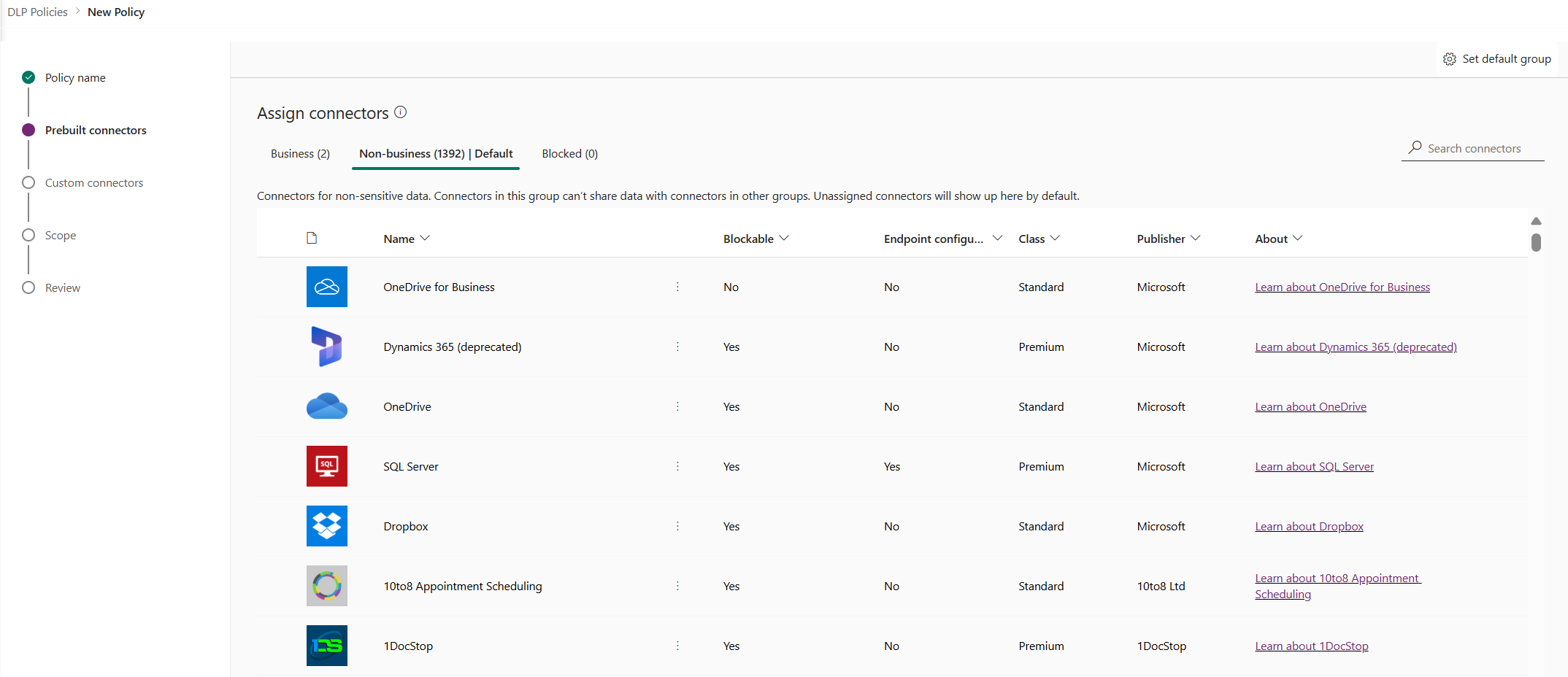Switch to the Blocked (0) tab
The width and height of the screenshot is (1568, 677).
click(x=569, y=154)
